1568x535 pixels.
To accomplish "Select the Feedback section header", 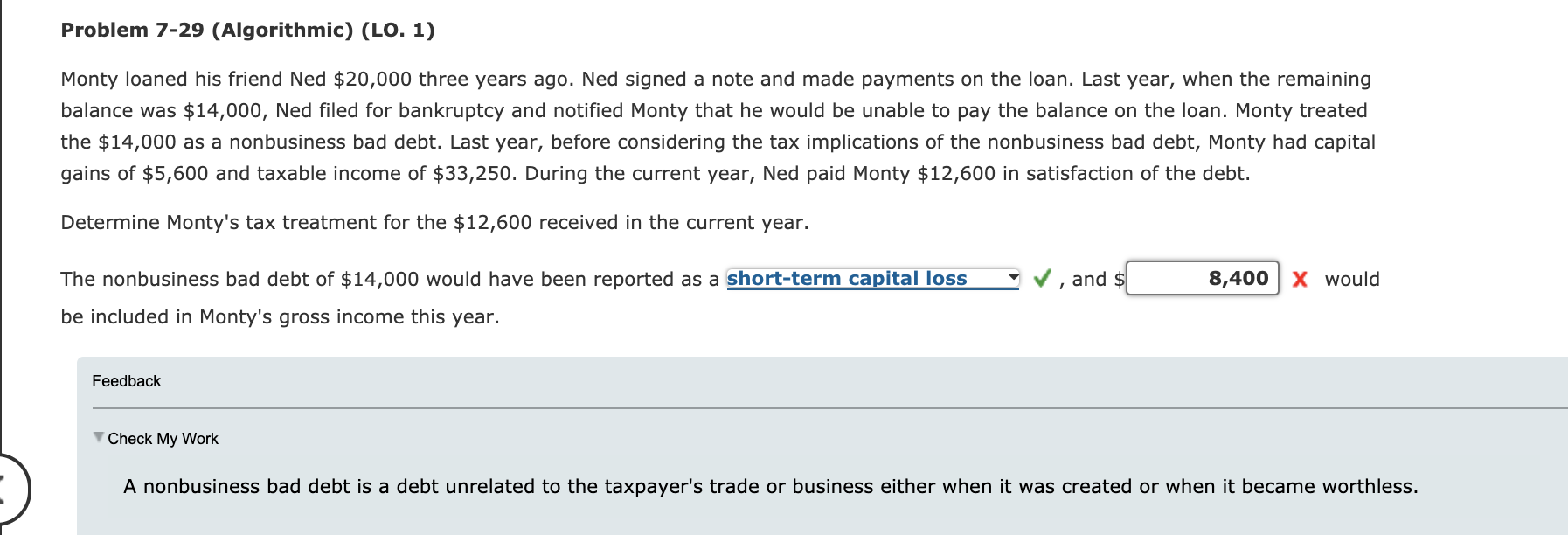I will pos(126,381).
